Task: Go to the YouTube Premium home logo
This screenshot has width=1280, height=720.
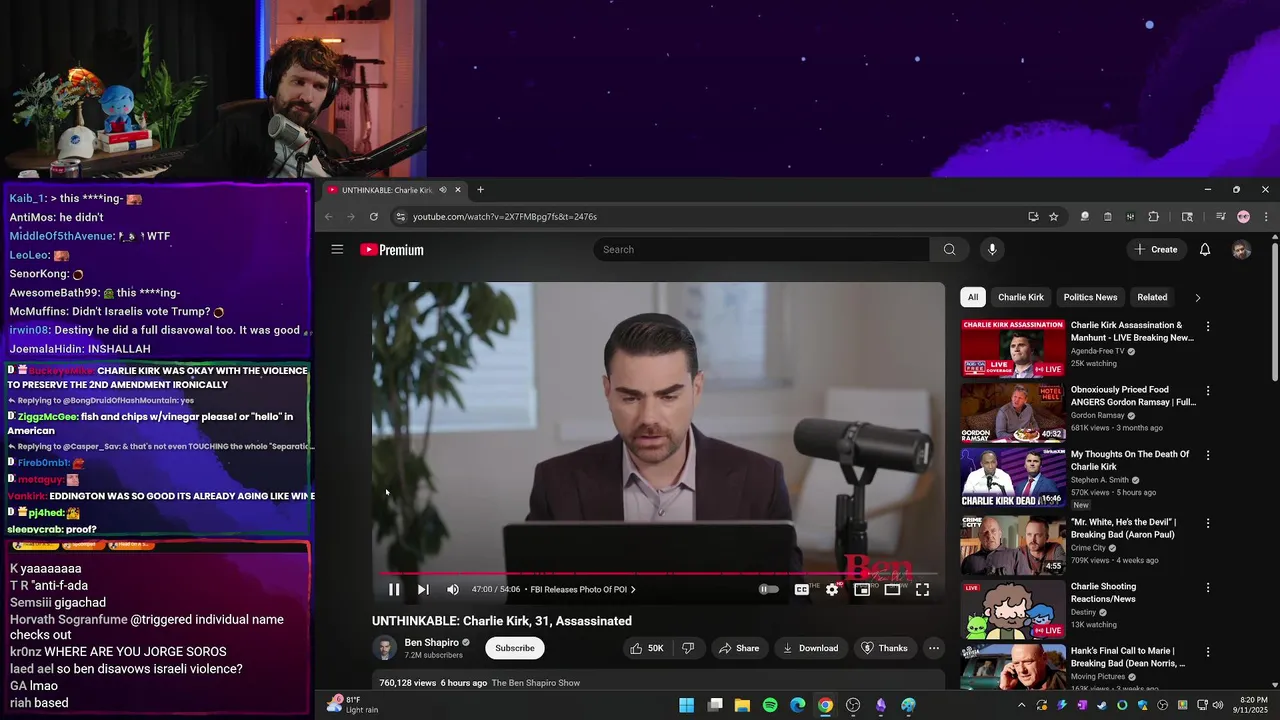Action: coord(392,250)
